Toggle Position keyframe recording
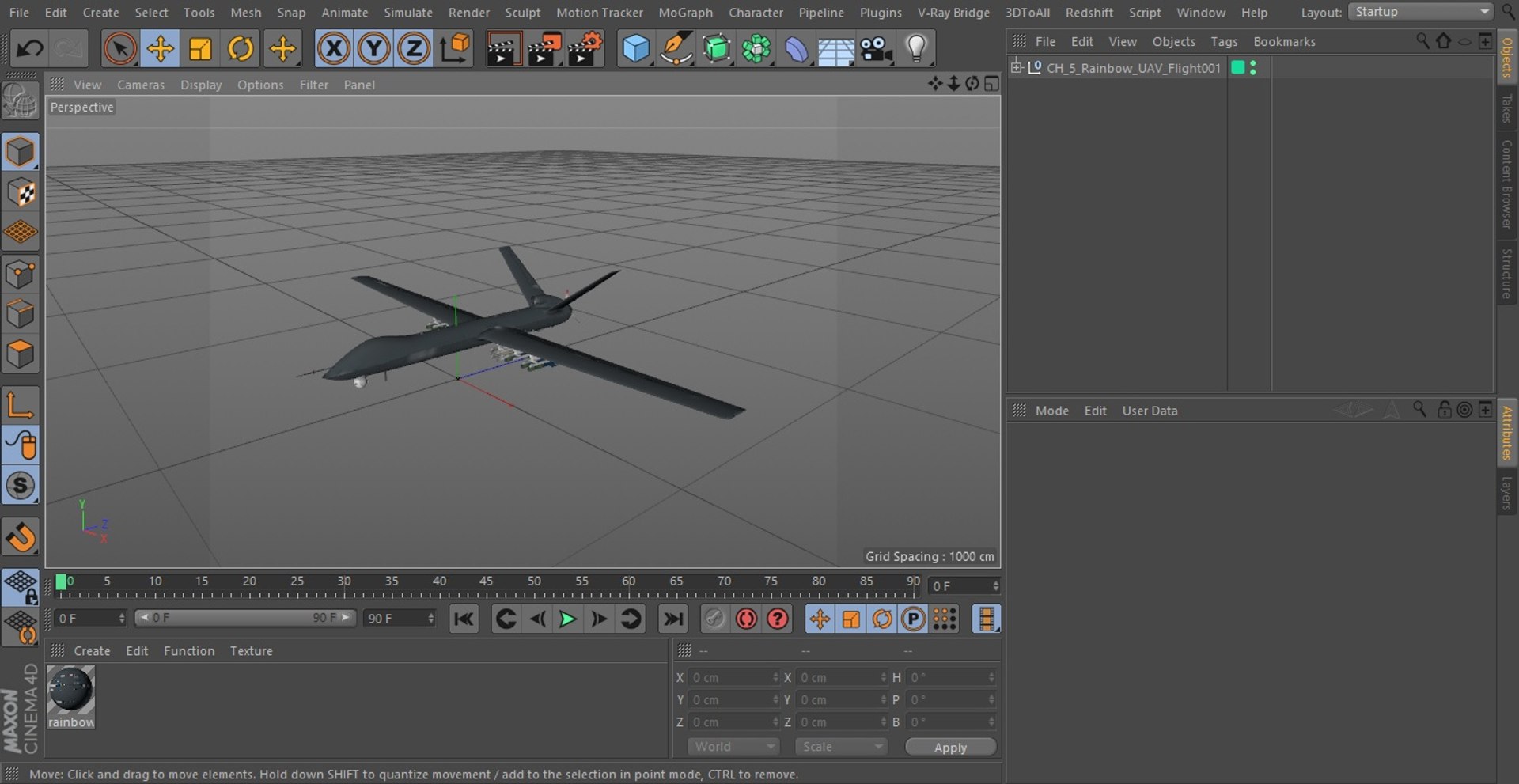1519x784 pixels. pos(820,619)
